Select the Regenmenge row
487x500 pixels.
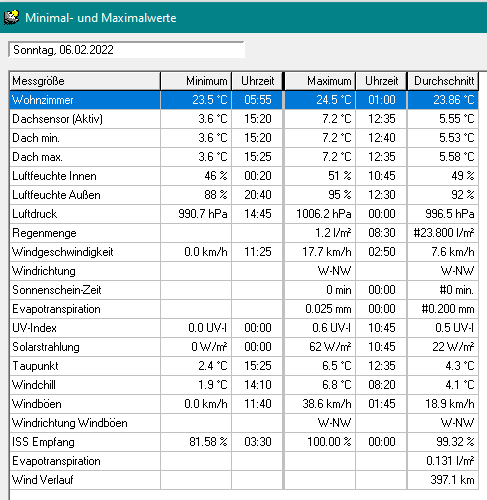tap(244, 233)
